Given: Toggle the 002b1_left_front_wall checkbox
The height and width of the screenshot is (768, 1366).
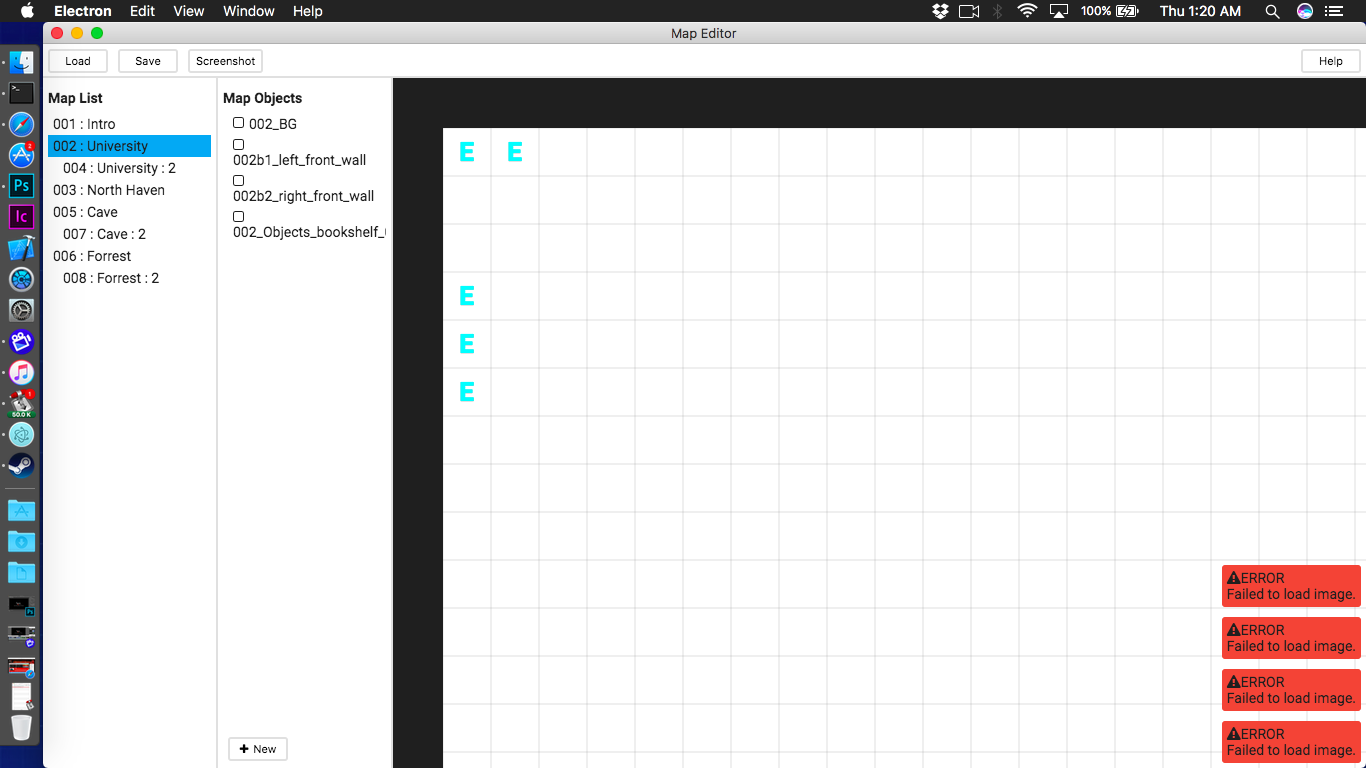Looking at the screenshot, I should [238, 145].
